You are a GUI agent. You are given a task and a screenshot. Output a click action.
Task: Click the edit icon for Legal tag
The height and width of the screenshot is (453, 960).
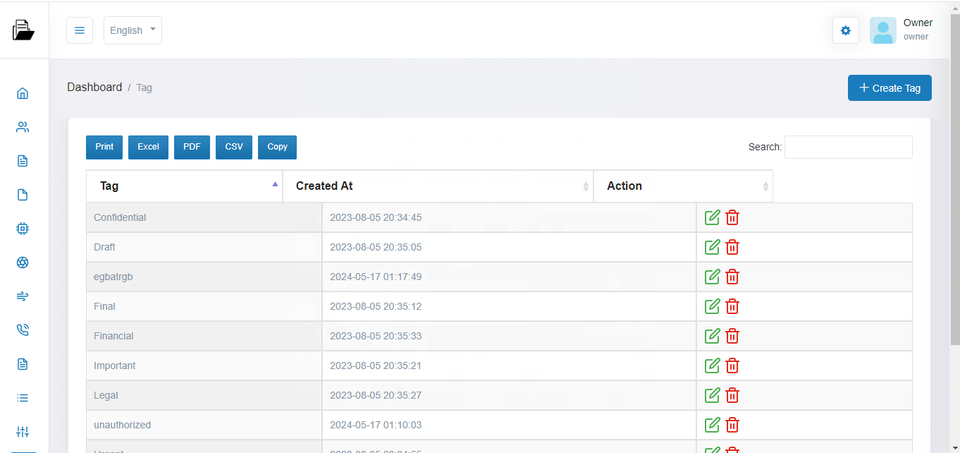tap(712, 395)
